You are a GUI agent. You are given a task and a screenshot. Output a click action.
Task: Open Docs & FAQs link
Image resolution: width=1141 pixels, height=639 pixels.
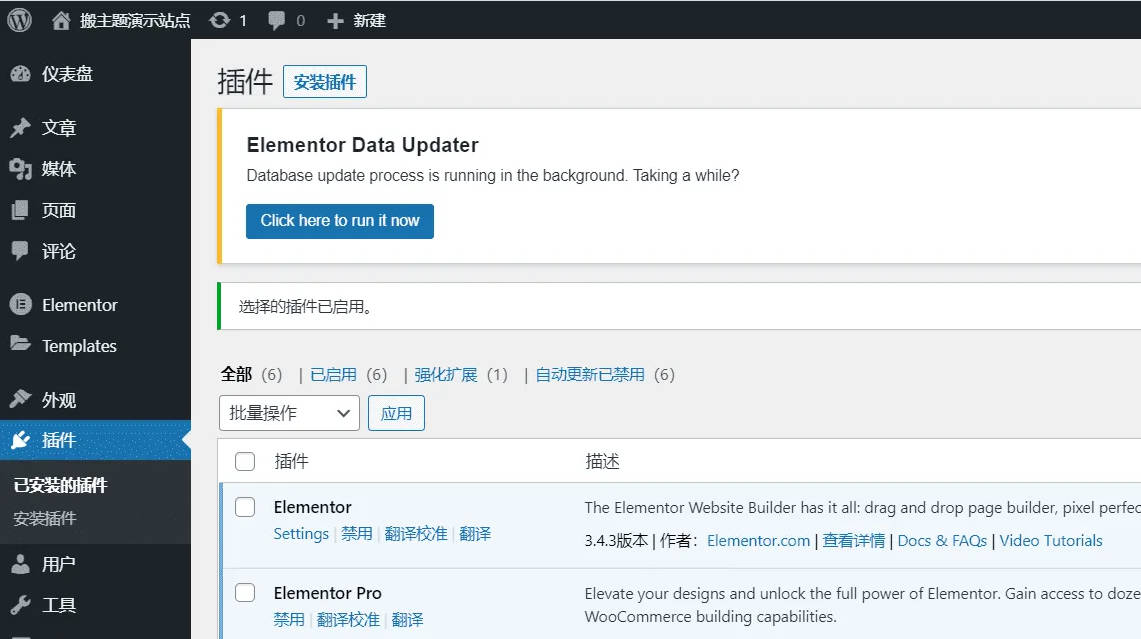(x=942, y=541)
